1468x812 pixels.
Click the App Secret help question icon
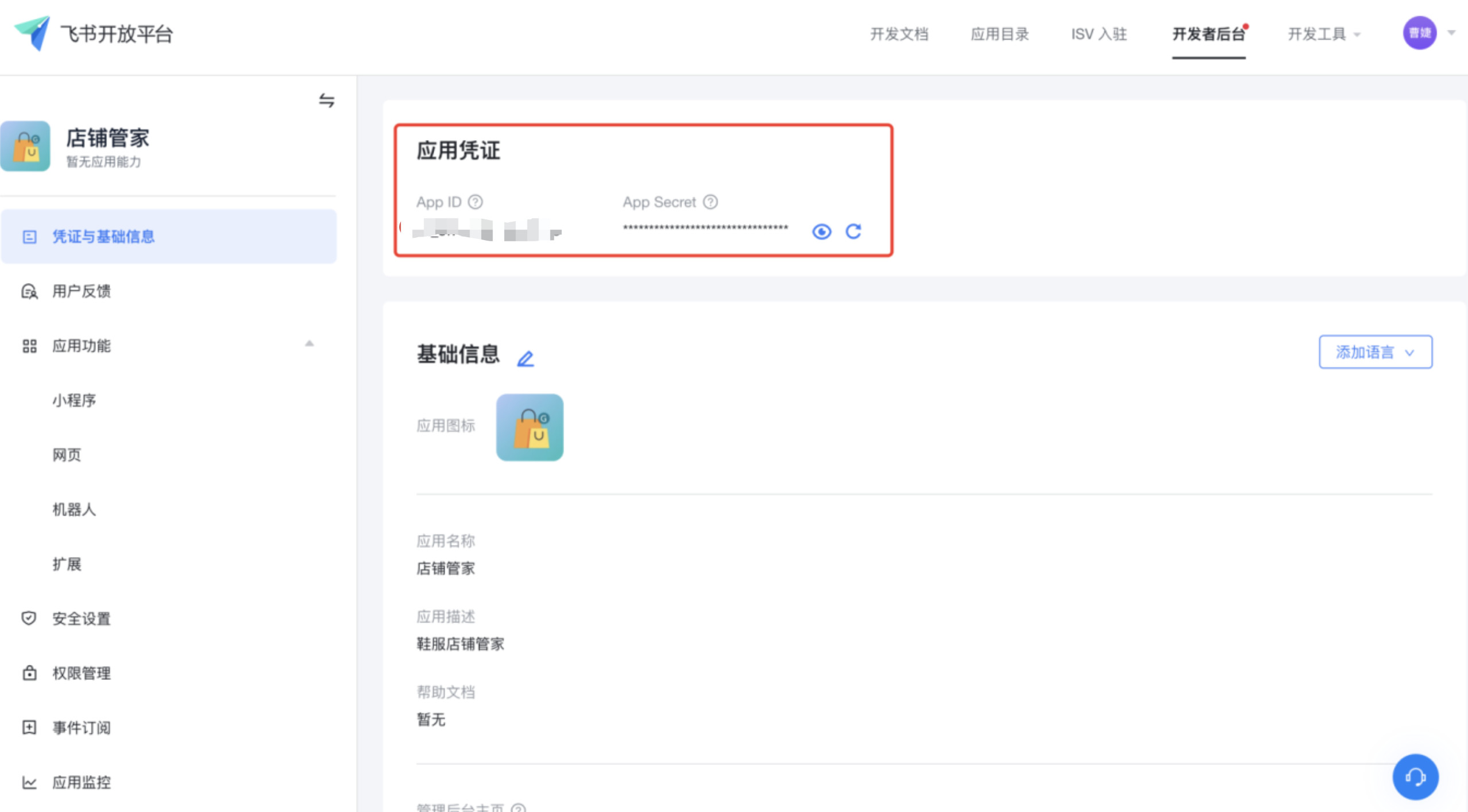(x=710, y=202)
